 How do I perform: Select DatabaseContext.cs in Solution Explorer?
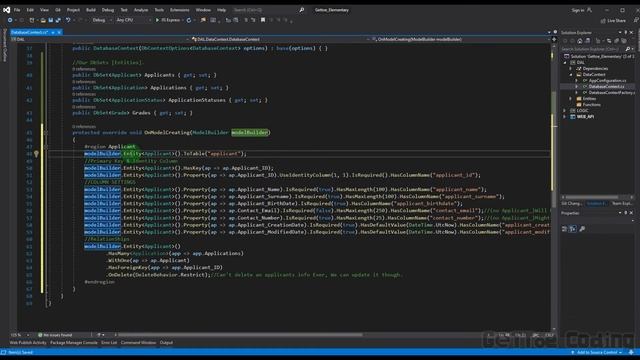tap(607, 87)
